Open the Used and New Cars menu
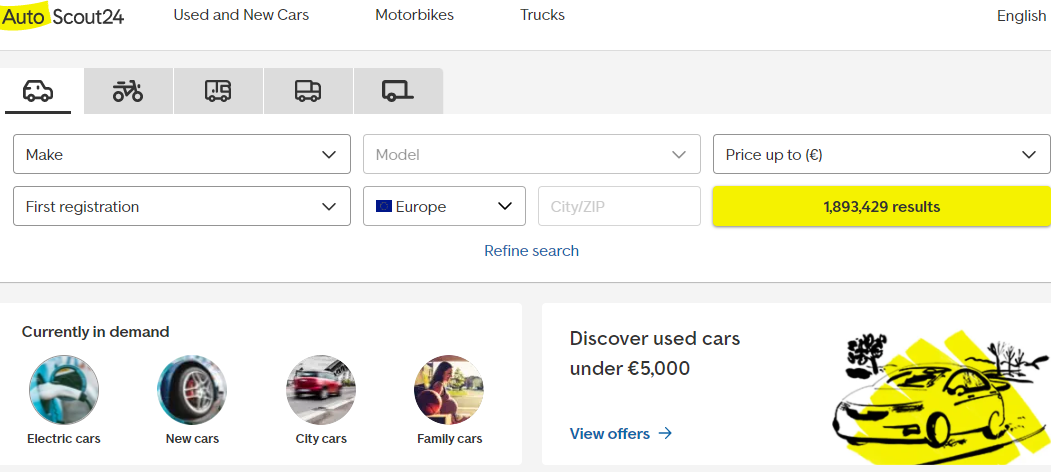 tap(241, 15)
